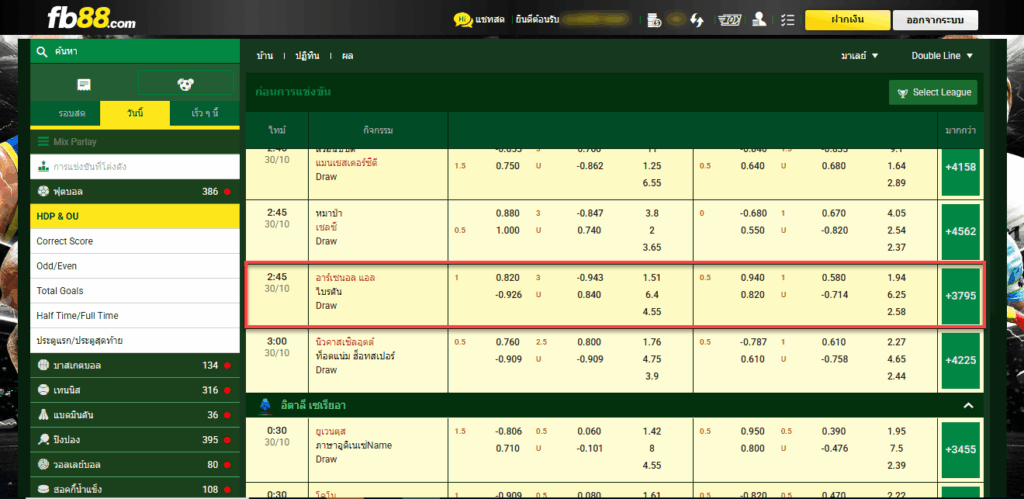Open the บ้าน home menu item
1024x499 pixels.
tap(264, 56)
